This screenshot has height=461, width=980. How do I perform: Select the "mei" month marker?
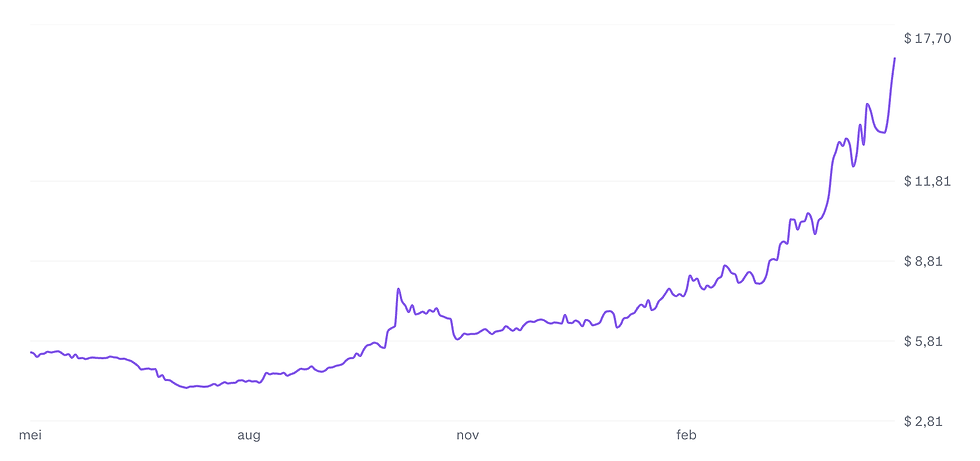tap(30, 435)
